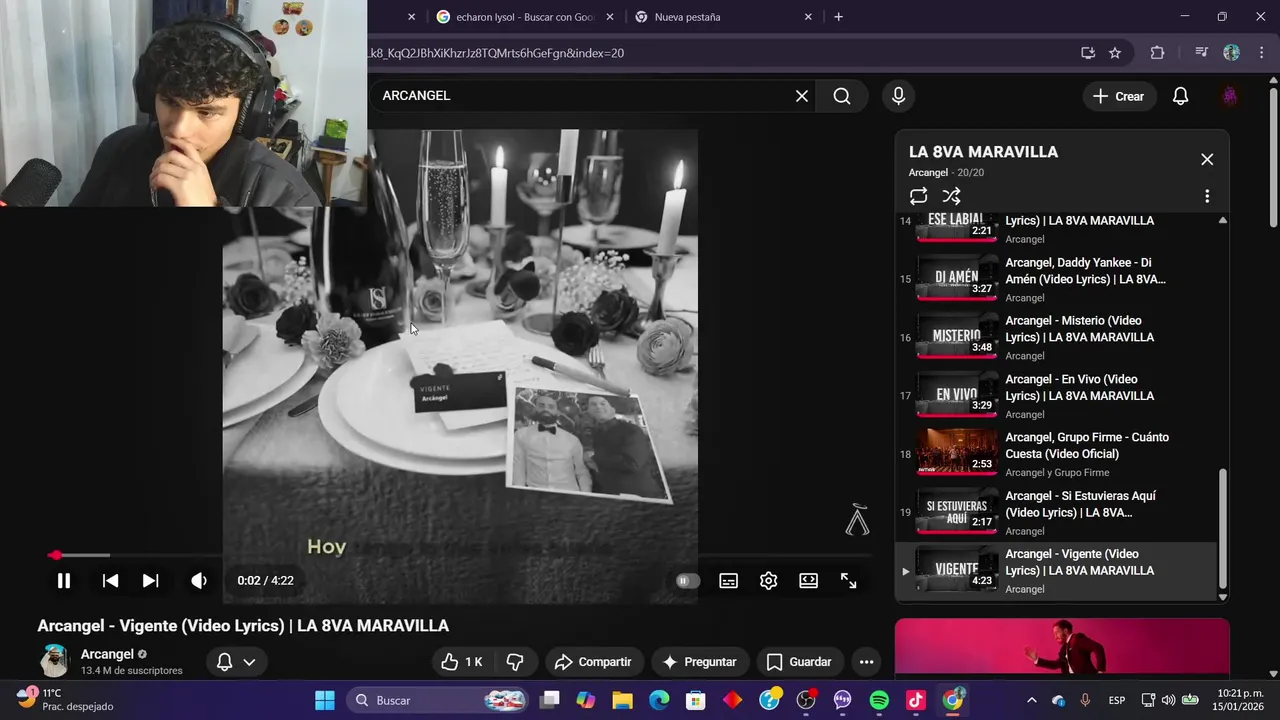Open YouTube notifications bell
This screenshot has height=720, width=1280.
(x=1180, y=96)
